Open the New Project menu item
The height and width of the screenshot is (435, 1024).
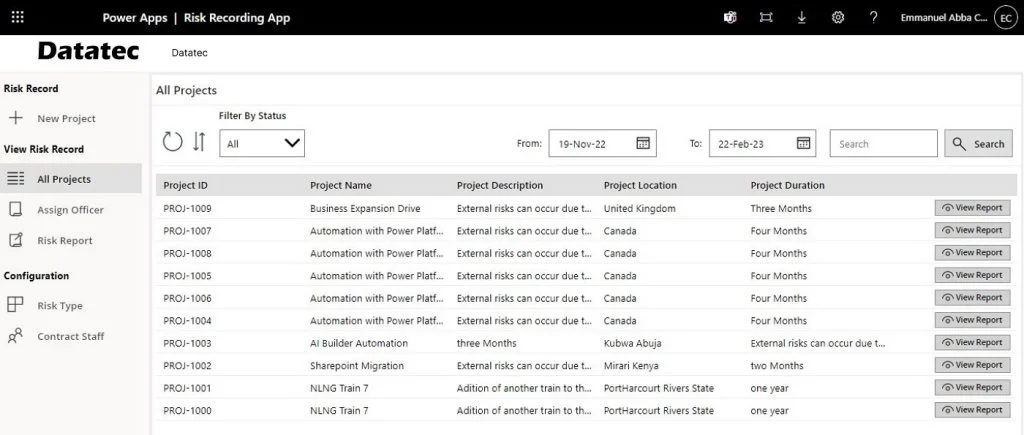tap(66, 118)
